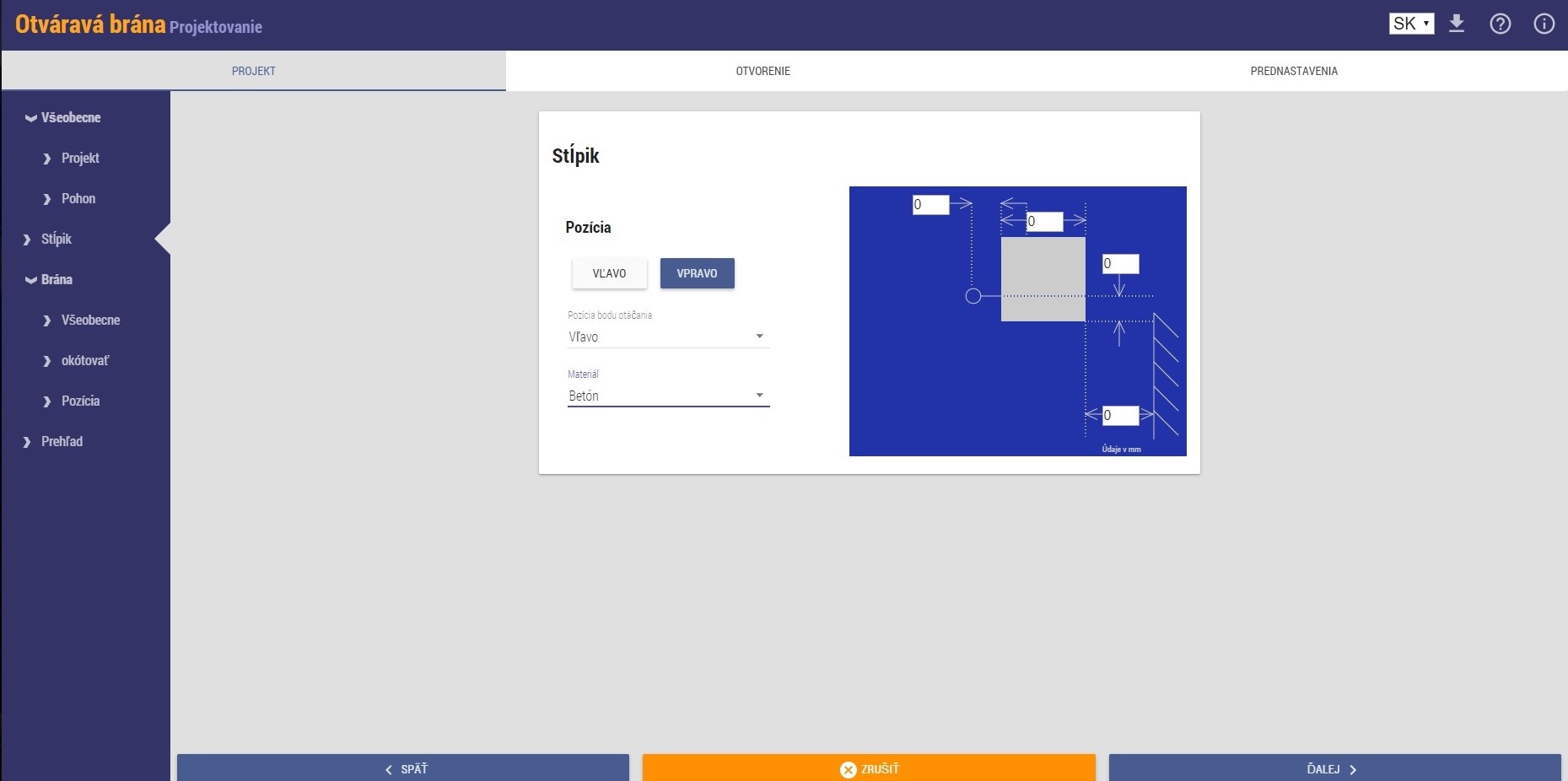1568x781 pixels.
Task: Select Stĺpik in the sidebar
Action: (56, 240)
